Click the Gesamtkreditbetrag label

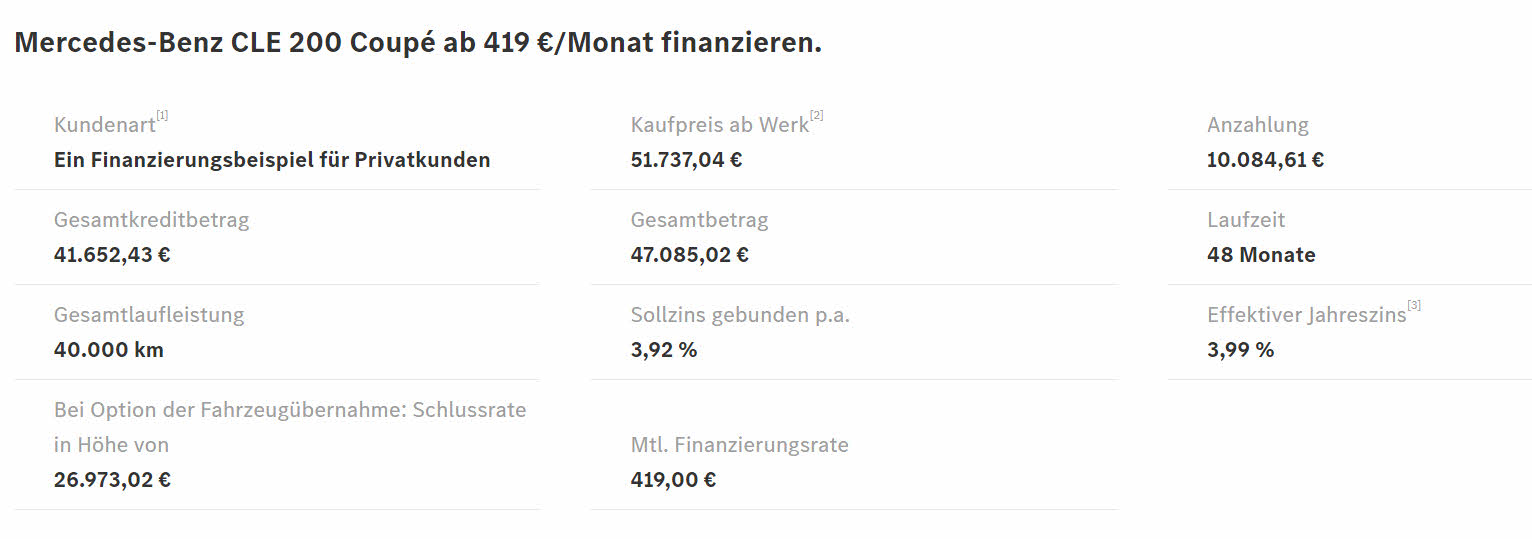[151, 220]
